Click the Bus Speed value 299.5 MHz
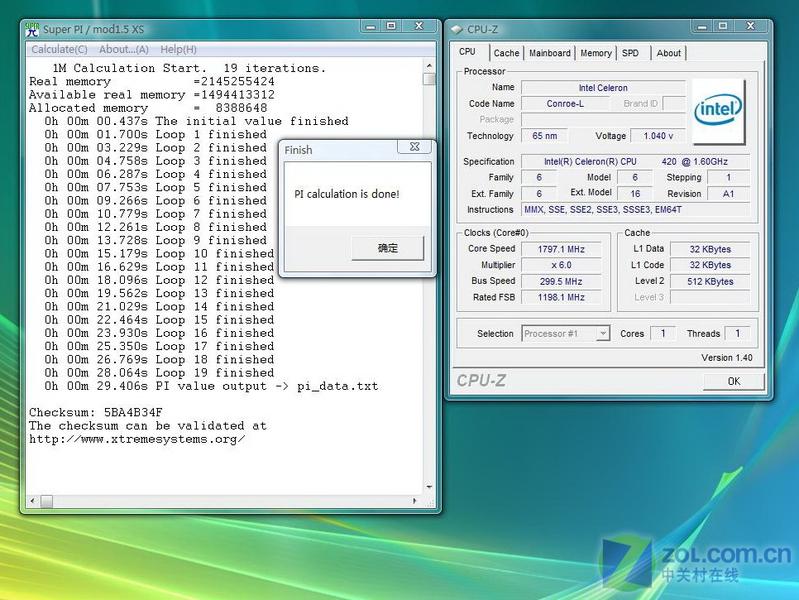The width and height of the screenshot is (799, 600). (x=561, y=281)
